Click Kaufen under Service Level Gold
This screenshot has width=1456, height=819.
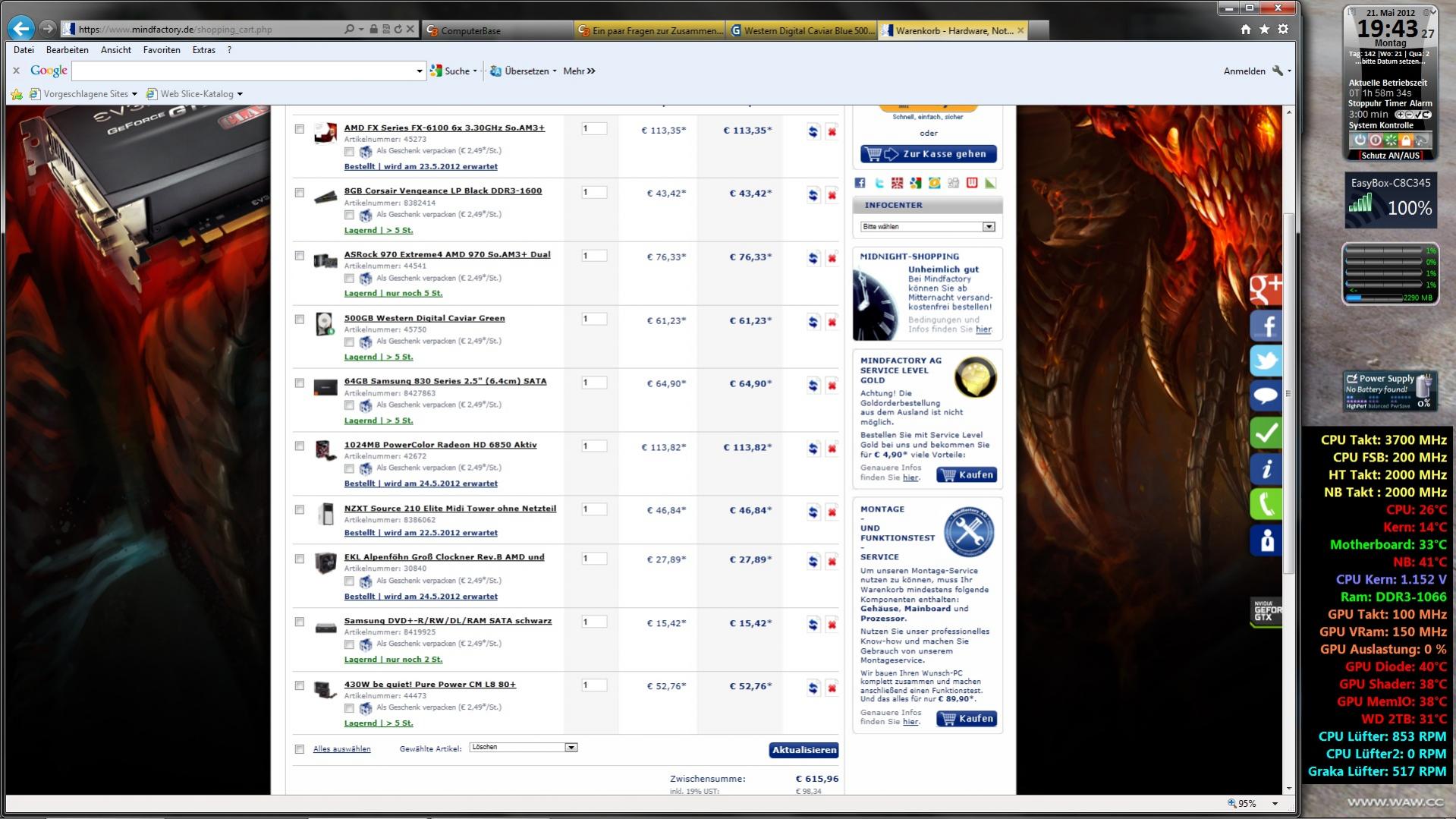tap(967, 475)
